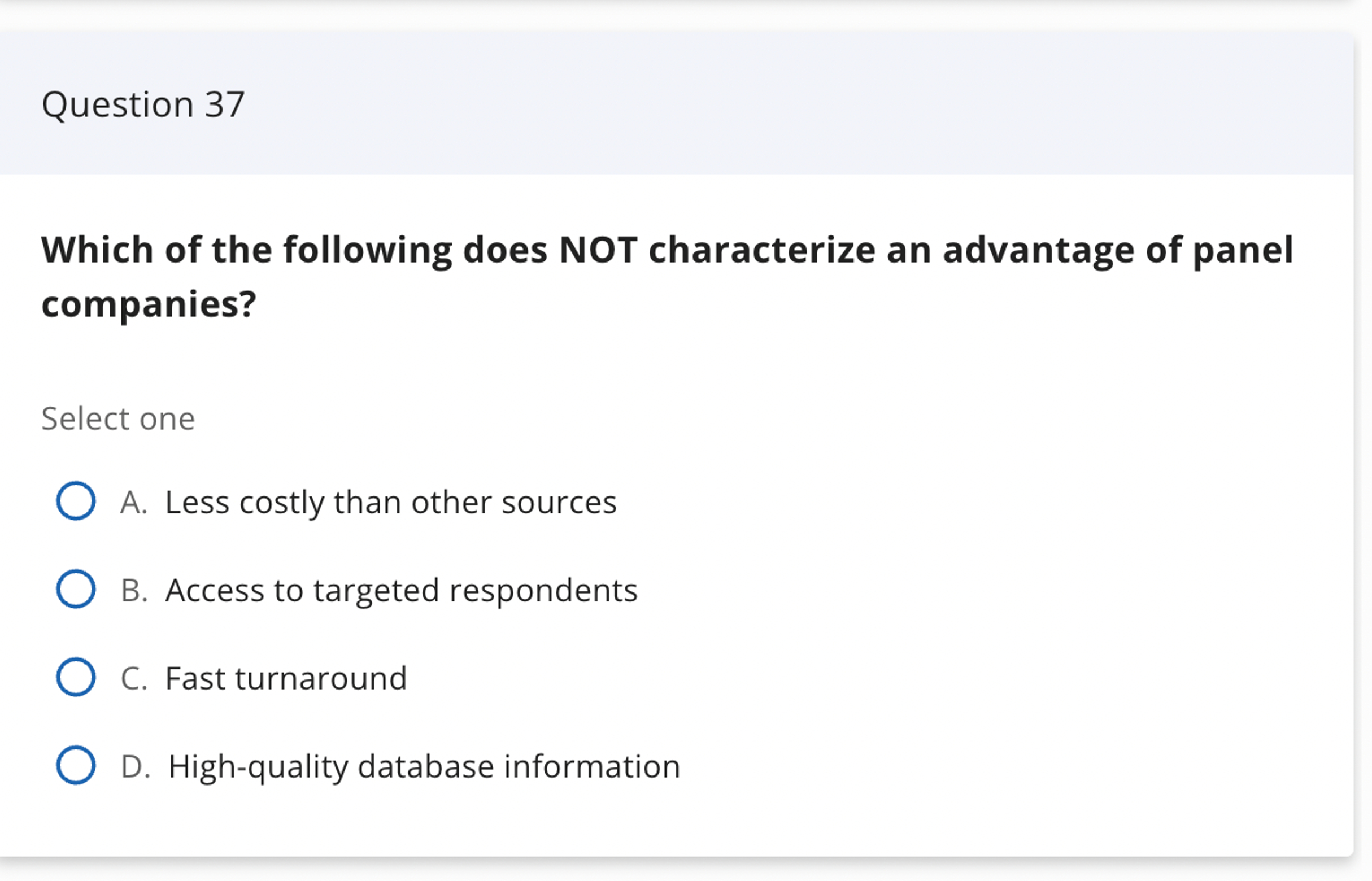Click the letter label 'D.'
The image size is (1372, 881).
(x=136, y=766)
